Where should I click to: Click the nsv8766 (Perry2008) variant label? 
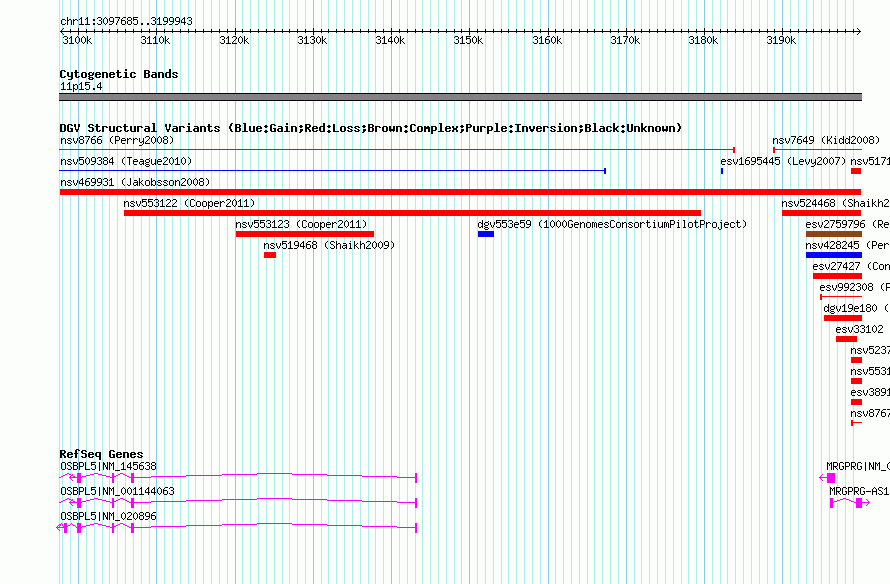[117, 140]
